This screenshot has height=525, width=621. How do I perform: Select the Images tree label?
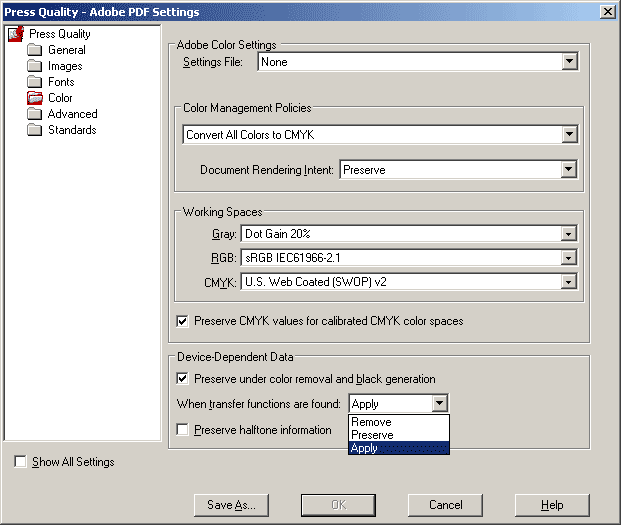pyautogui.click(x=65, y=66)
